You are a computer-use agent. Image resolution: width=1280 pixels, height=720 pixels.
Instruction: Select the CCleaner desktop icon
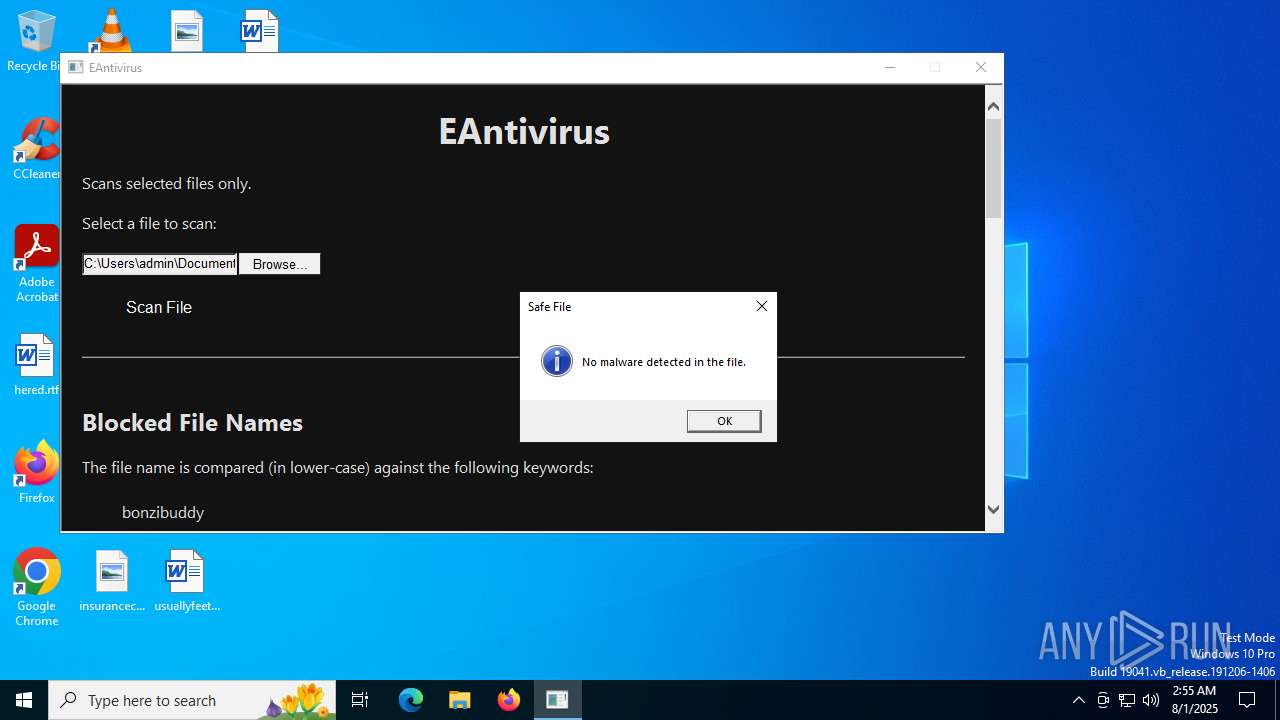[x=36, y=150]
